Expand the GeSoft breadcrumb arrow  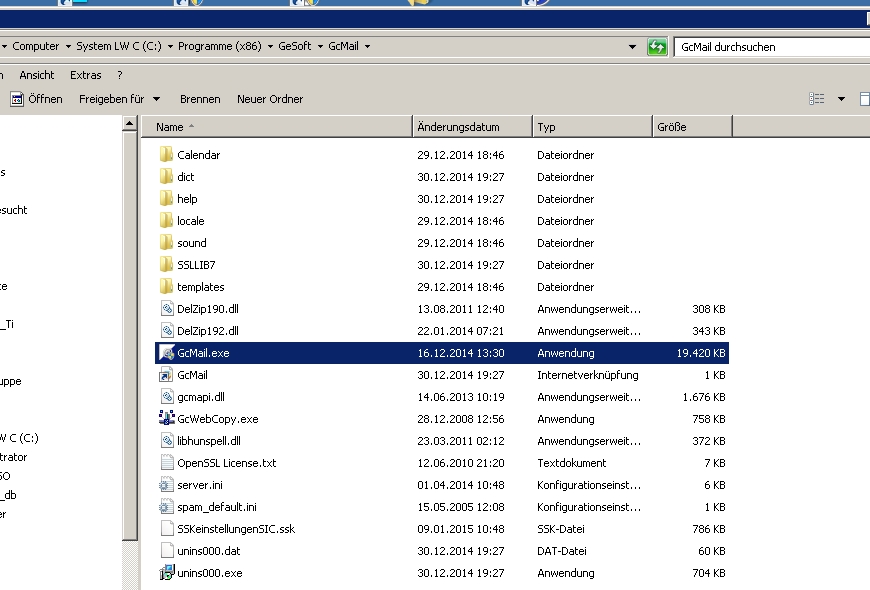(320, 46)
